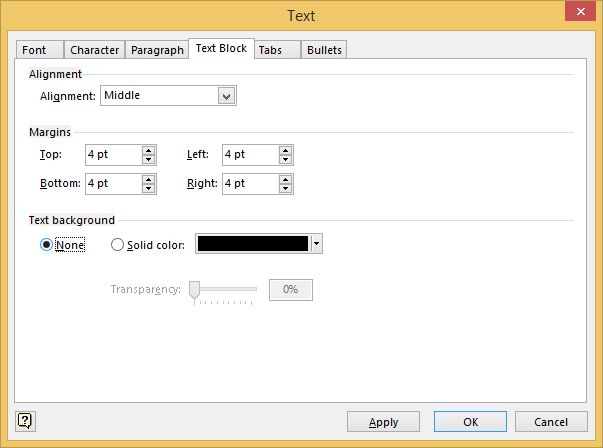Decrease the Right margin with down arrow

tap(286, 189)
